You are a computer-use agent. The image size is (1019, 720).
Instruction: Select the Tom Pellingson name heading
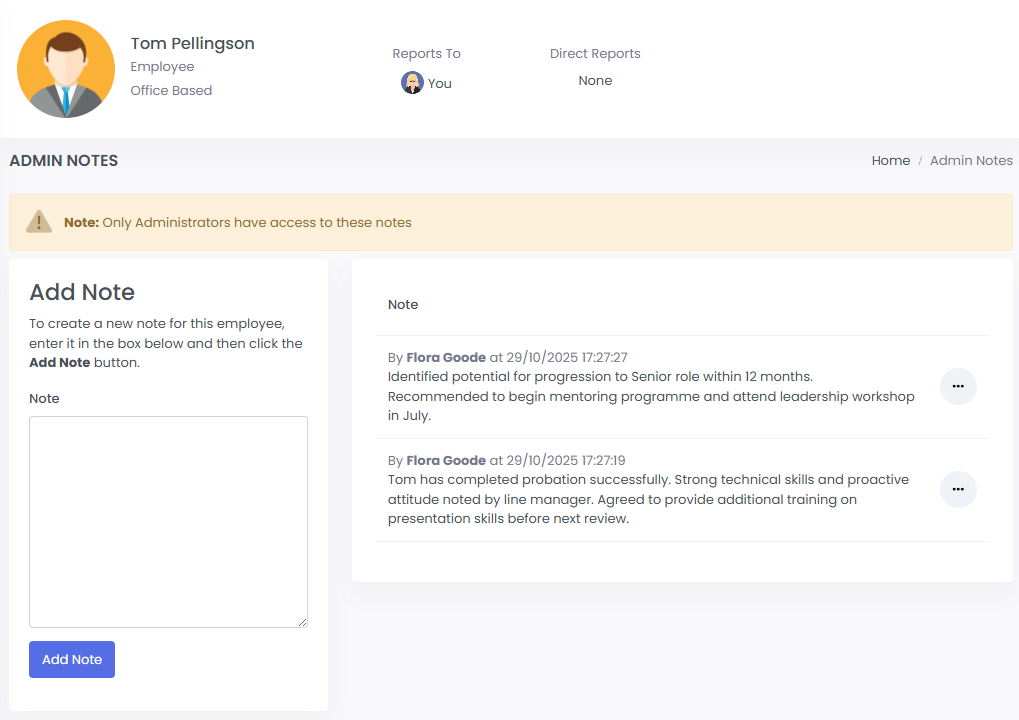[192, 44]
